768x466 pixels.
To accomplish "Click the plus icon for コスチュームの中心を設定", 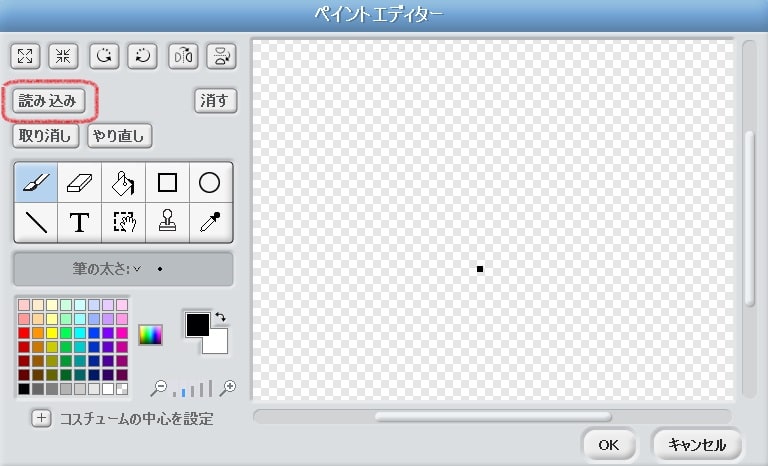I will pos(41,419).
